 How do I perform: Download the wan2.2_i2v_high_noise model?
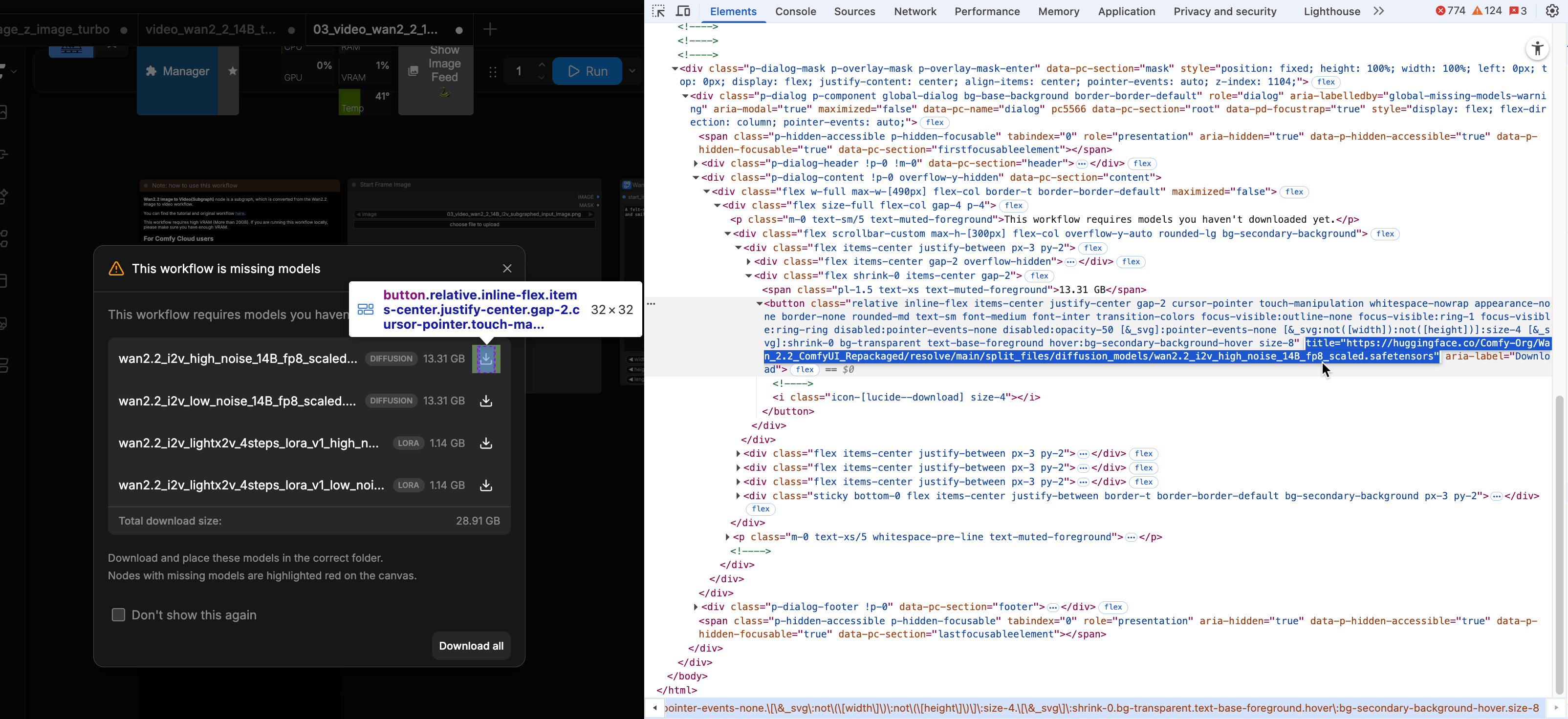coord(486,359)
